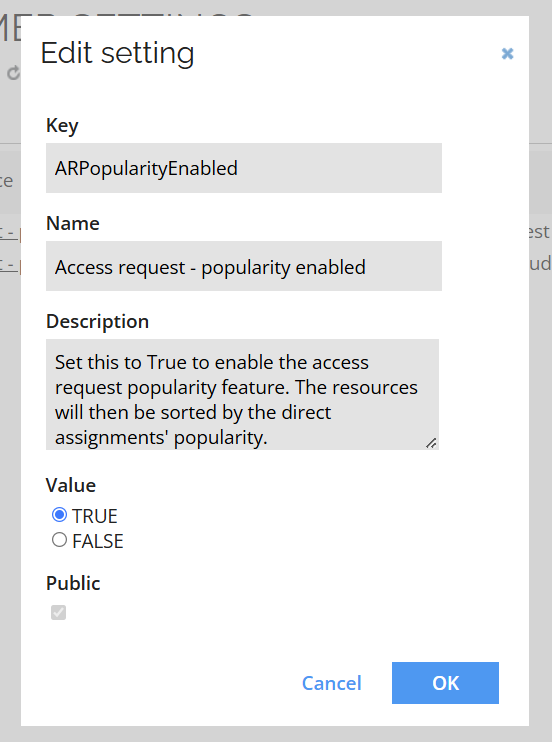Screen dimensions: 552x742
Task: Click inside the Description text area
Action: [x=242, y=394]
